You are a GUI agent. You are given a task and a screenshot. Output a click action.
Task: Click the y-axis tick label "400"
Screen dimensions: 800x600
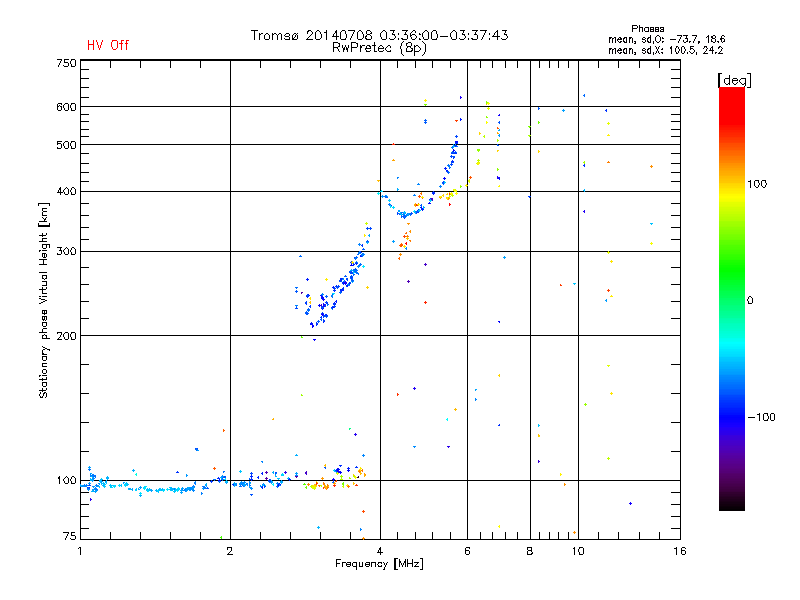67,191
